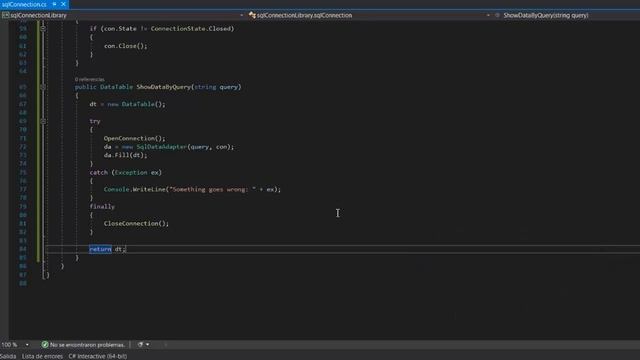Screen dimensions: 640x360
Task: Click line number 84 in the margin
Action: pyautogui.click(x=22, y=249)
